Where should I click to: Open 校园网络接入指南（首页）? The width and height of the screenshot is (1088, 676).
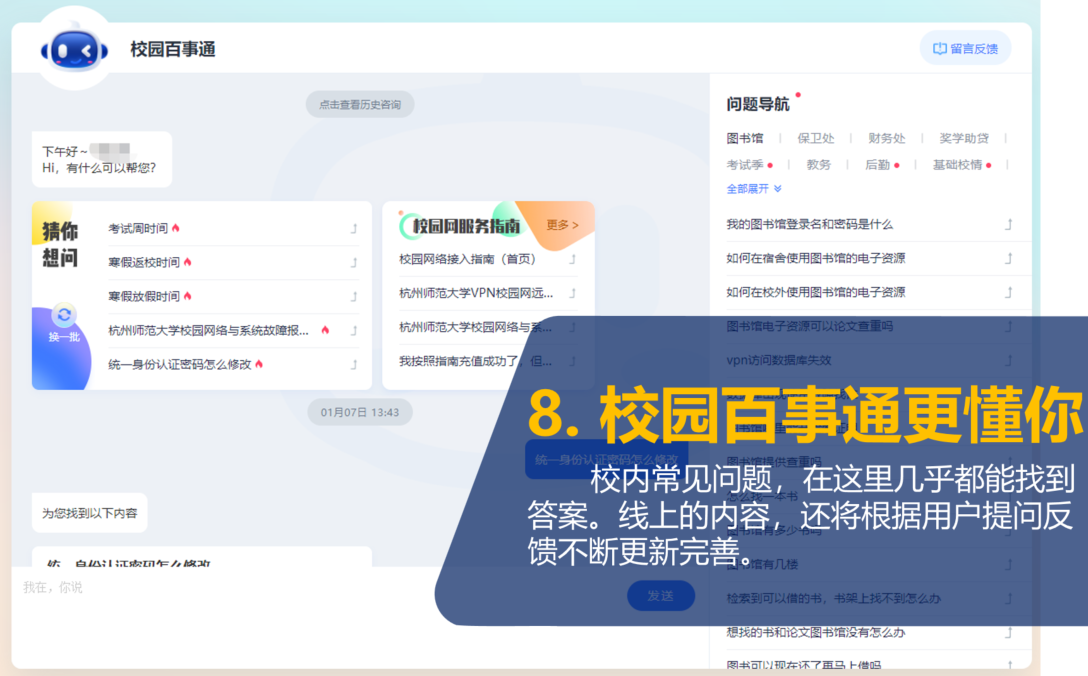pos(468,259)
